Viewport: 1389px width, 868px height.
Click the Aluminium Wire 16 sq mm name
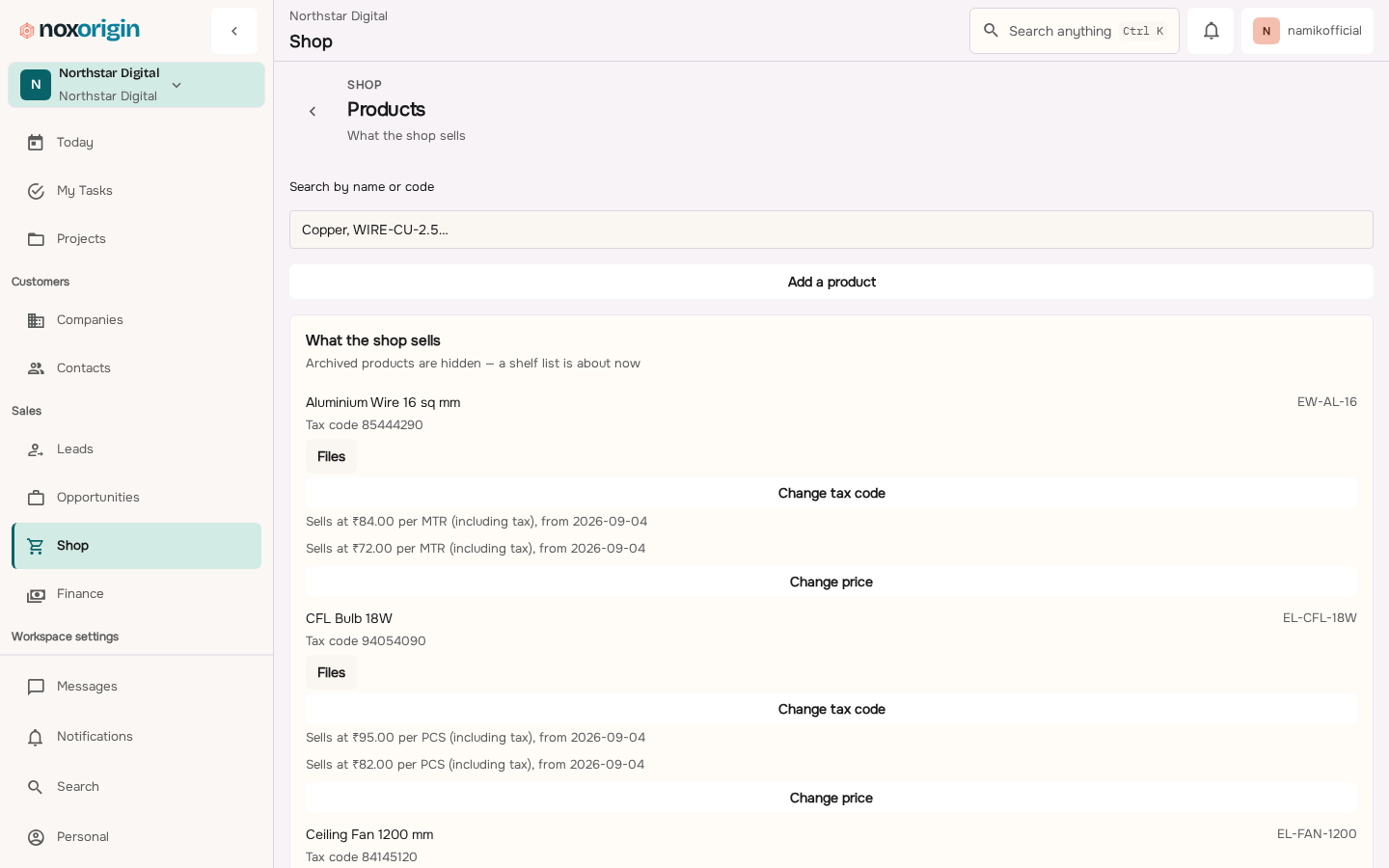[x=383, y=402]
